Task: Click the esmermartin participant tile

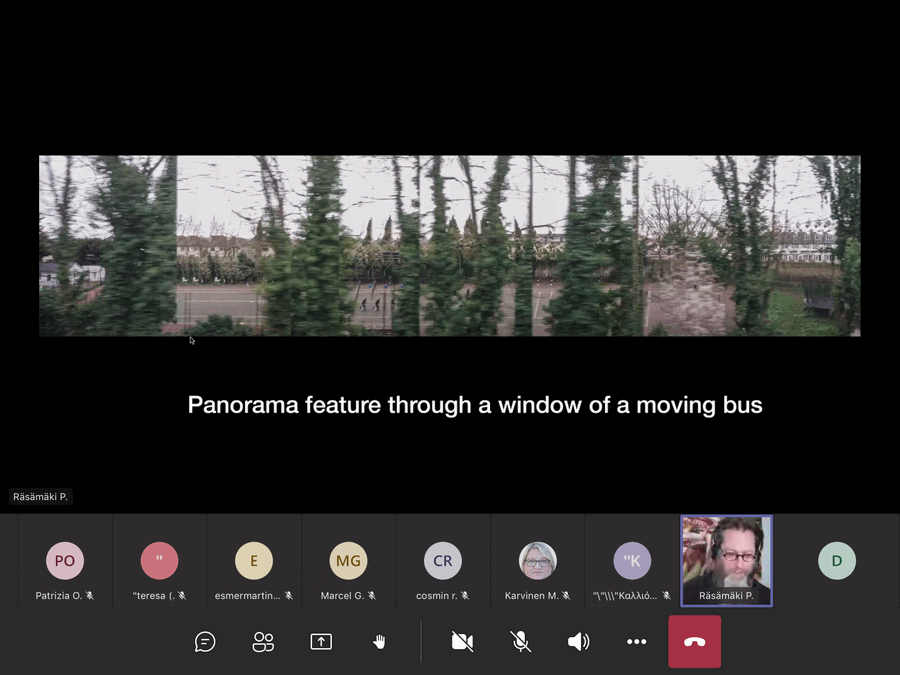Action: coord(254,561)
